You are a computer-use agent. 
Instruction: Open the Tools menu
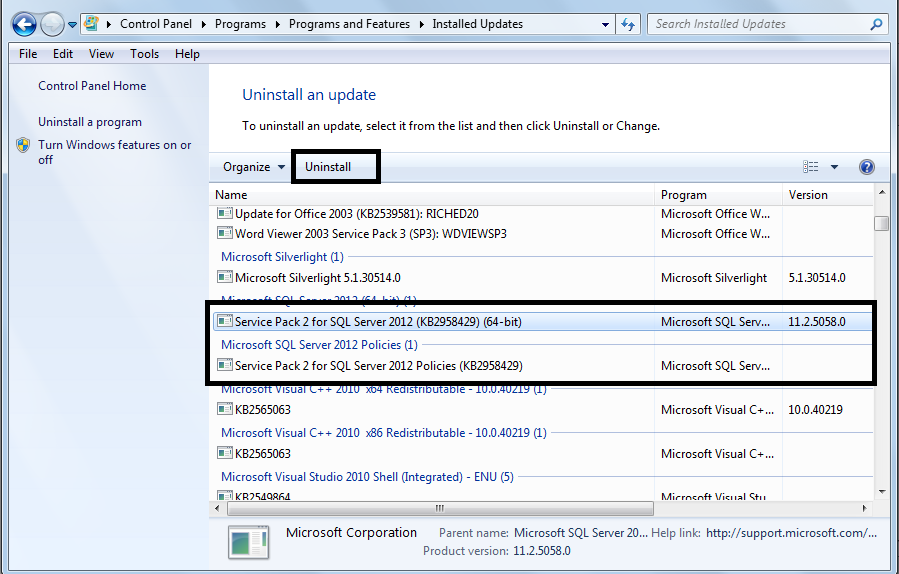(144, 54)
